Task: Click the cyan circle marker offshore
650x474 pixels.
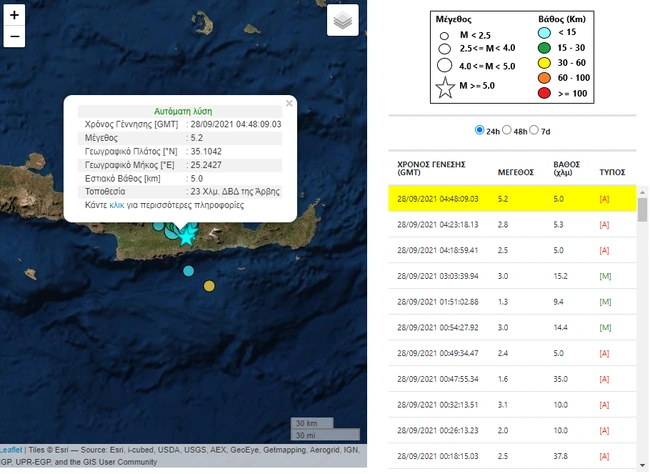Action: 189,271
